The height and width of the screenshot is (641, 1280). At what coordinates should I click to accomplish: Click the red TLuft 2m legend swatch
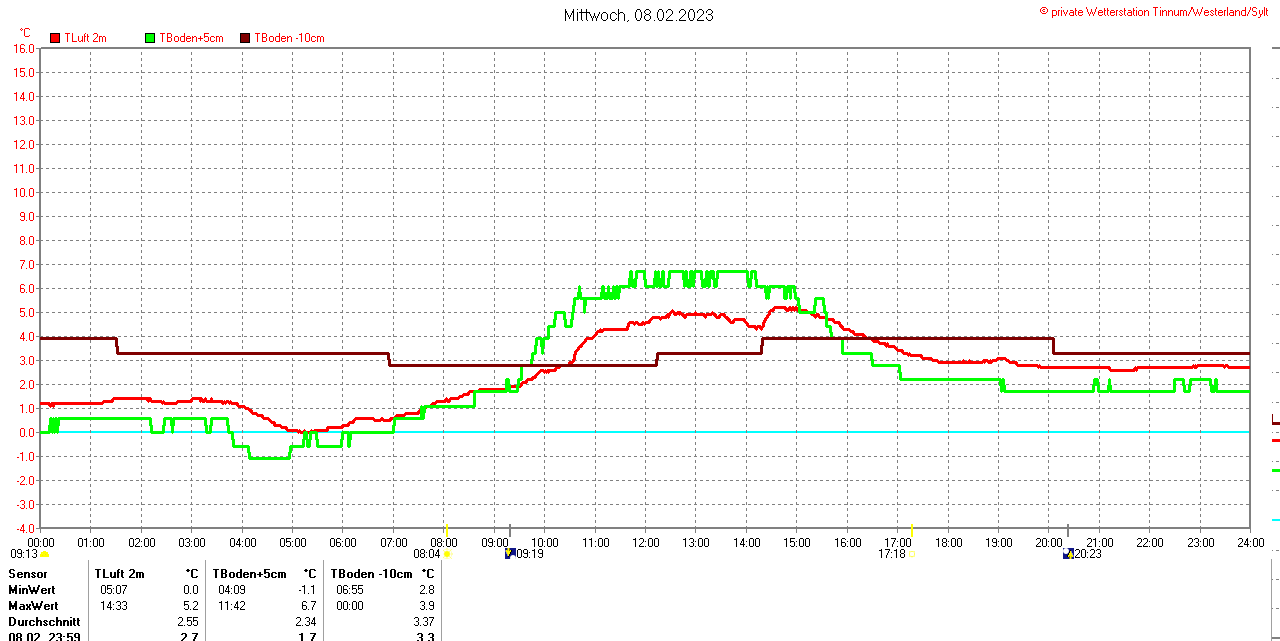coord(55,38)
